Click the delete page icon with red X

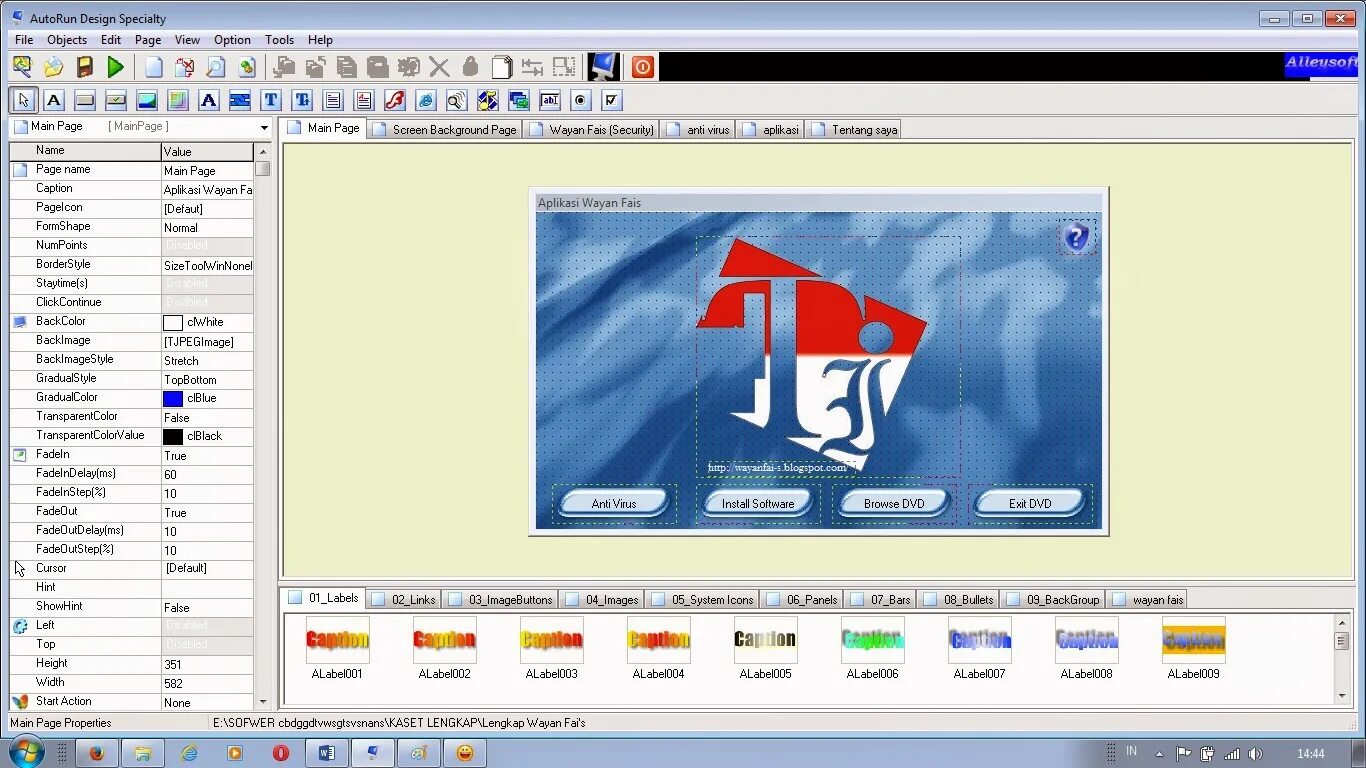(x=184, y=67)
